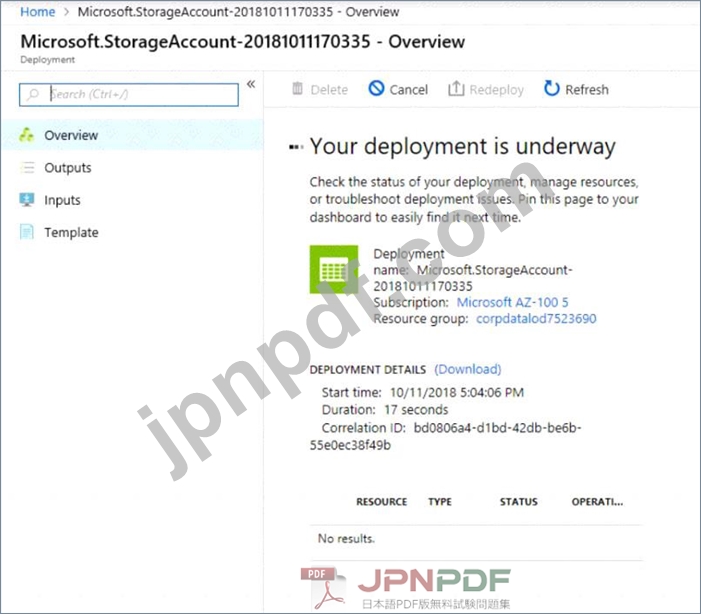Click the Redeploy upload icon
701x614 pixels.
pyautogui.click(x=456, y=88)
